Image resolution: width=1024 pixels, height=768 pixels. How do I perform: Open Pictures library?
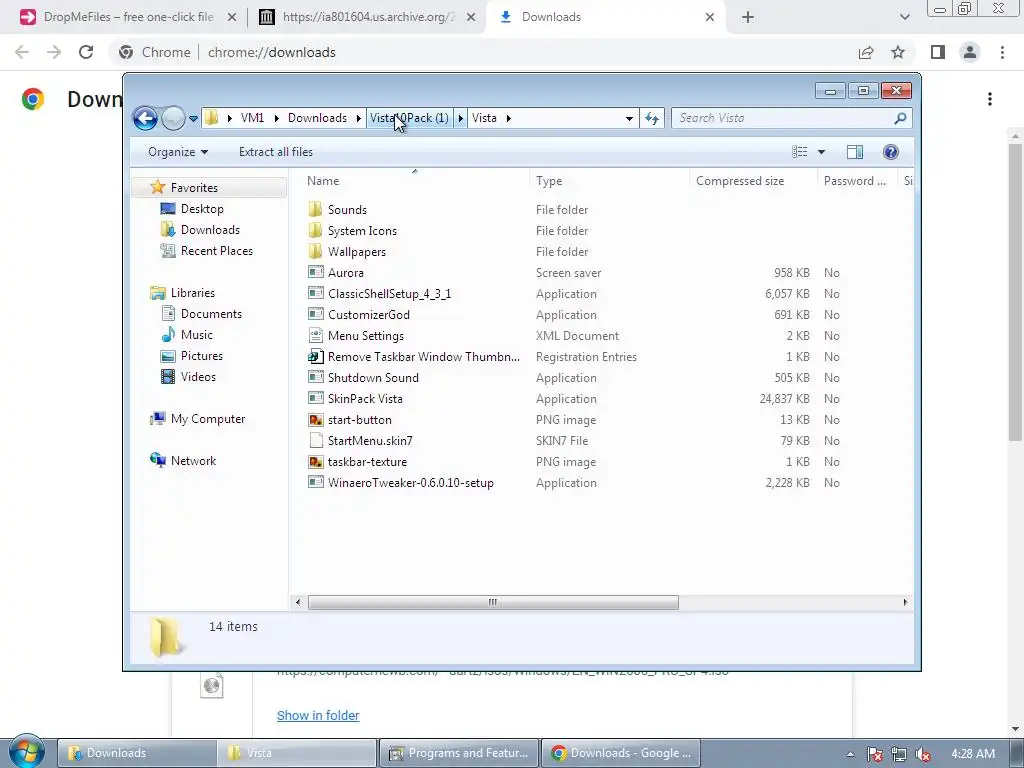tap(202, 356)
